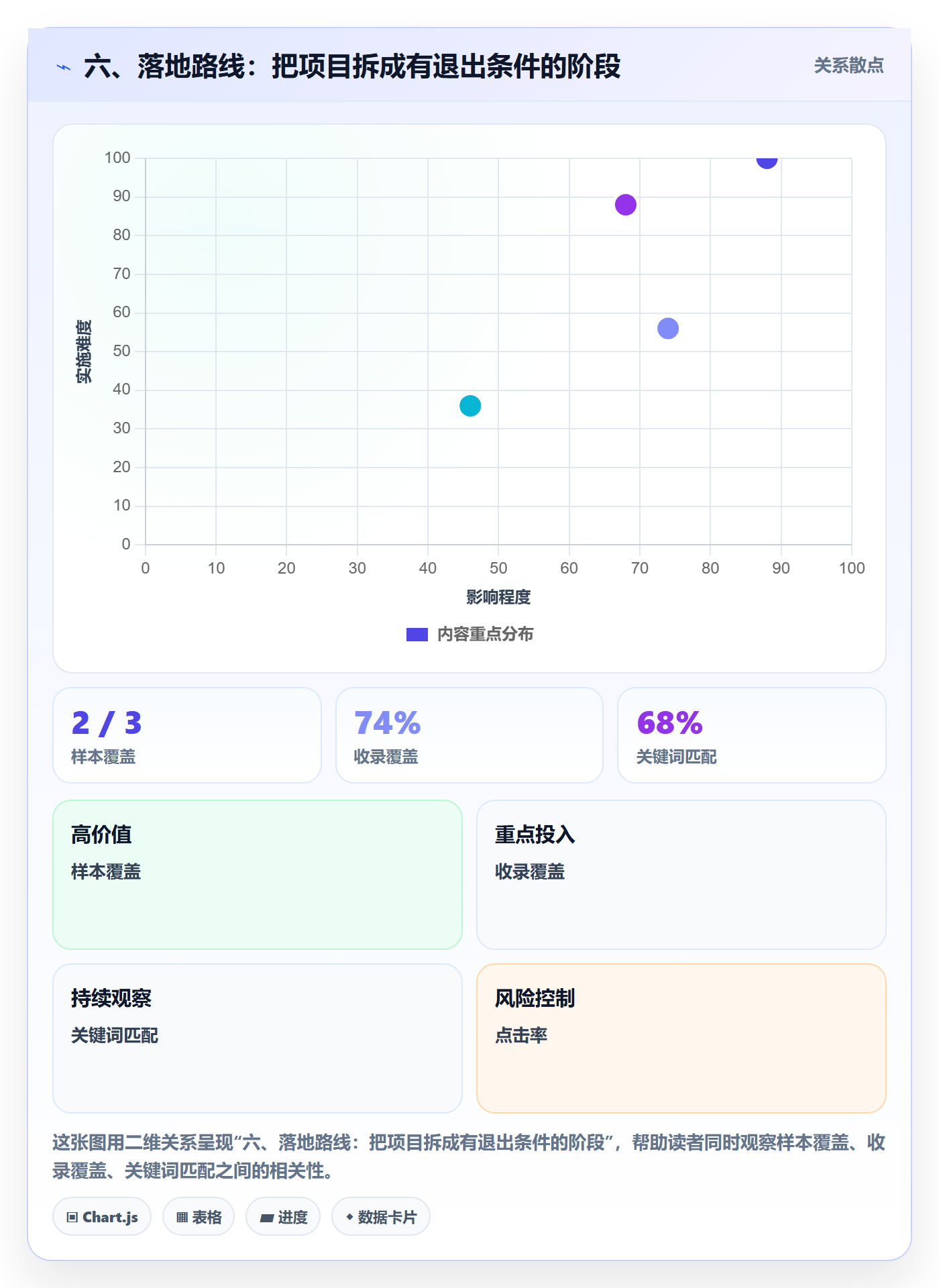Open the 持续观察 quadrant card

click(258, 1038)
